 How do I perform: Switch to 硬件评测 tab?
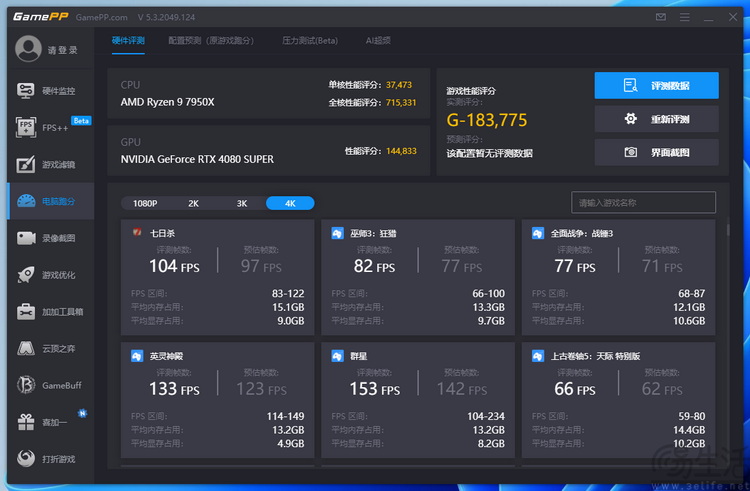[128, 41]
